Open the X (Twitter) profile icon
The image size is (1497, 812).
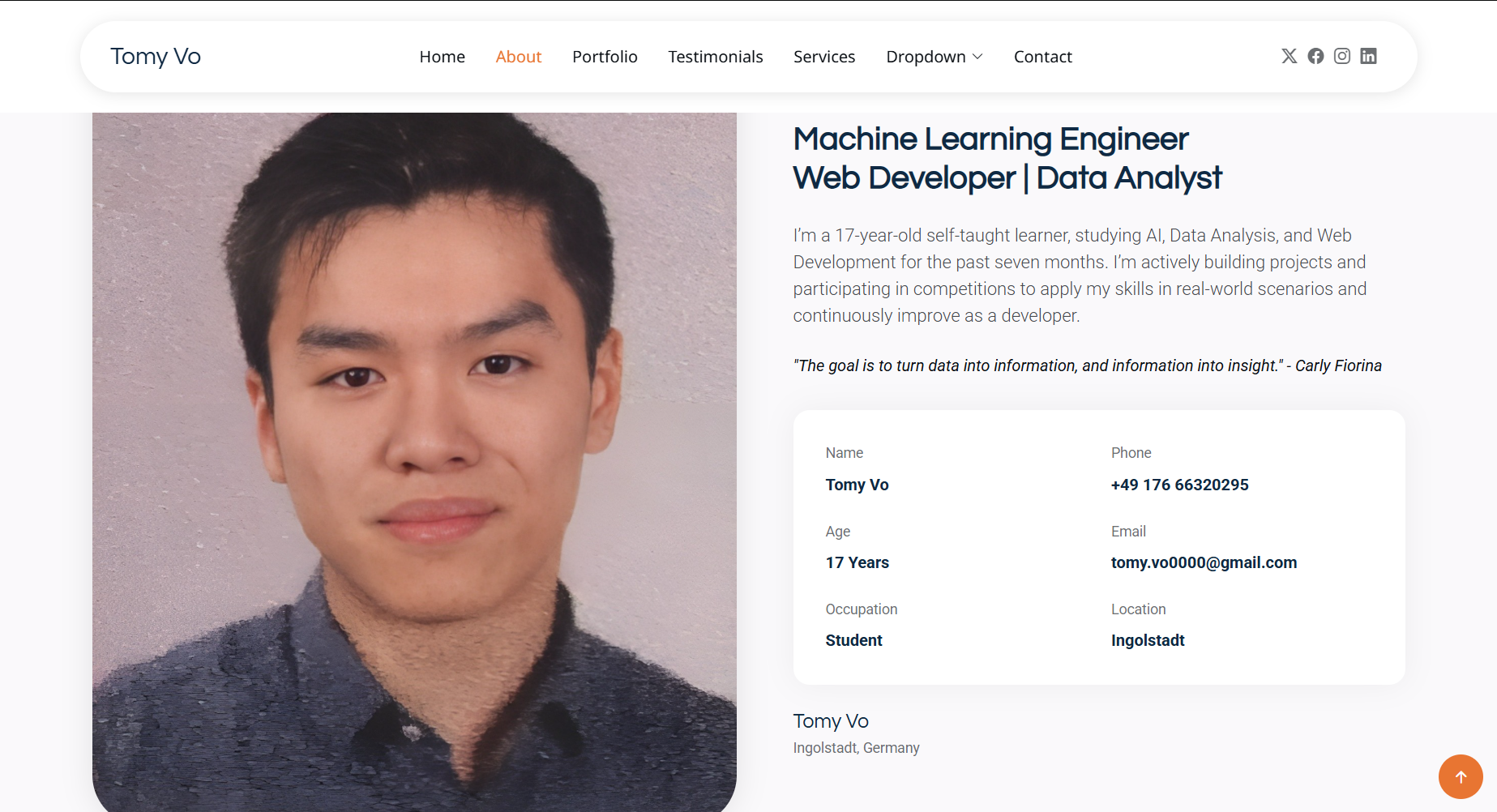click(1289, 56)
